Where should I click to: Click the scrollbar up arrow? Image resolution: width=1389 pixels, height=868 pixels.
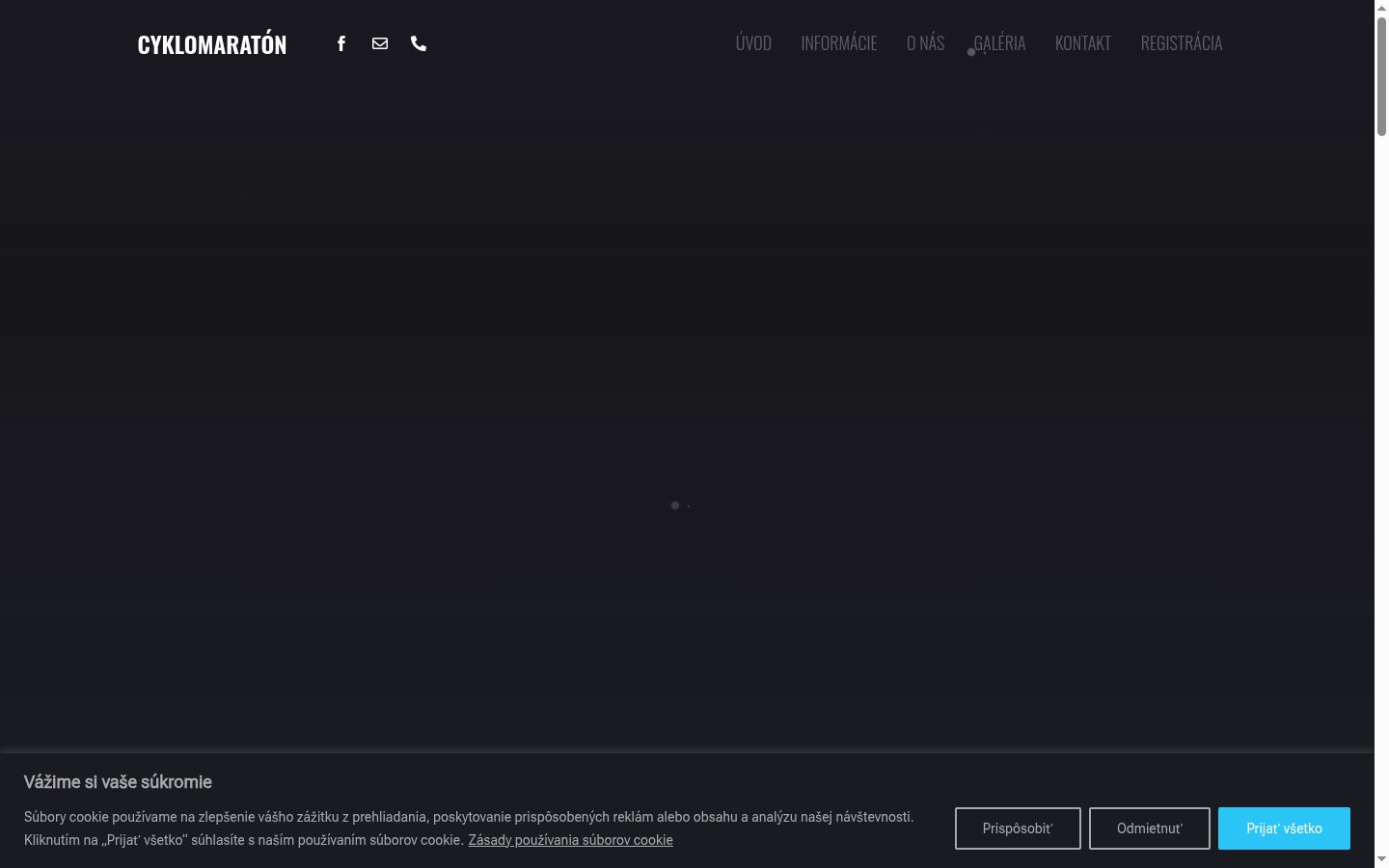click(x=1381, y=7)
